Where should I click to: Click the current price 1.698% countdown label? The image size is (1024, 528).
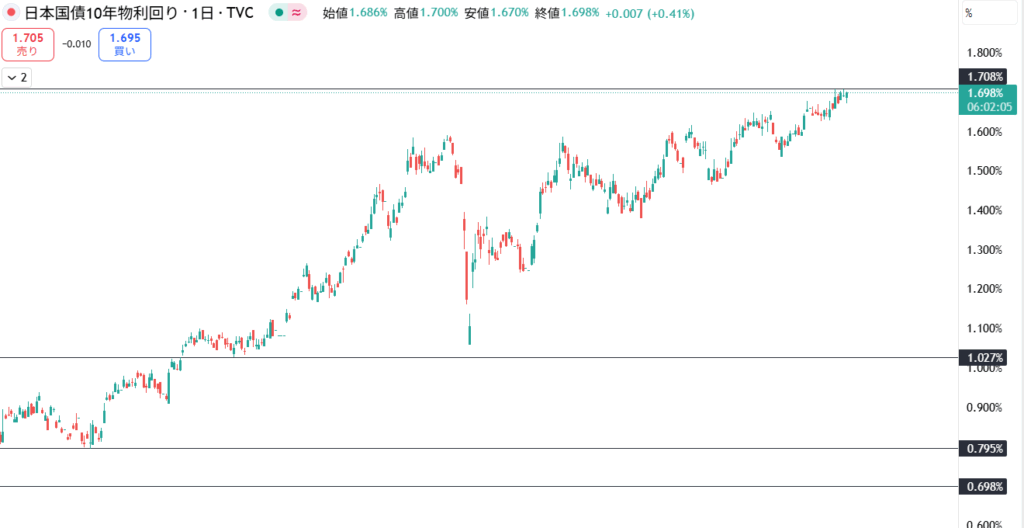[985, 99]
